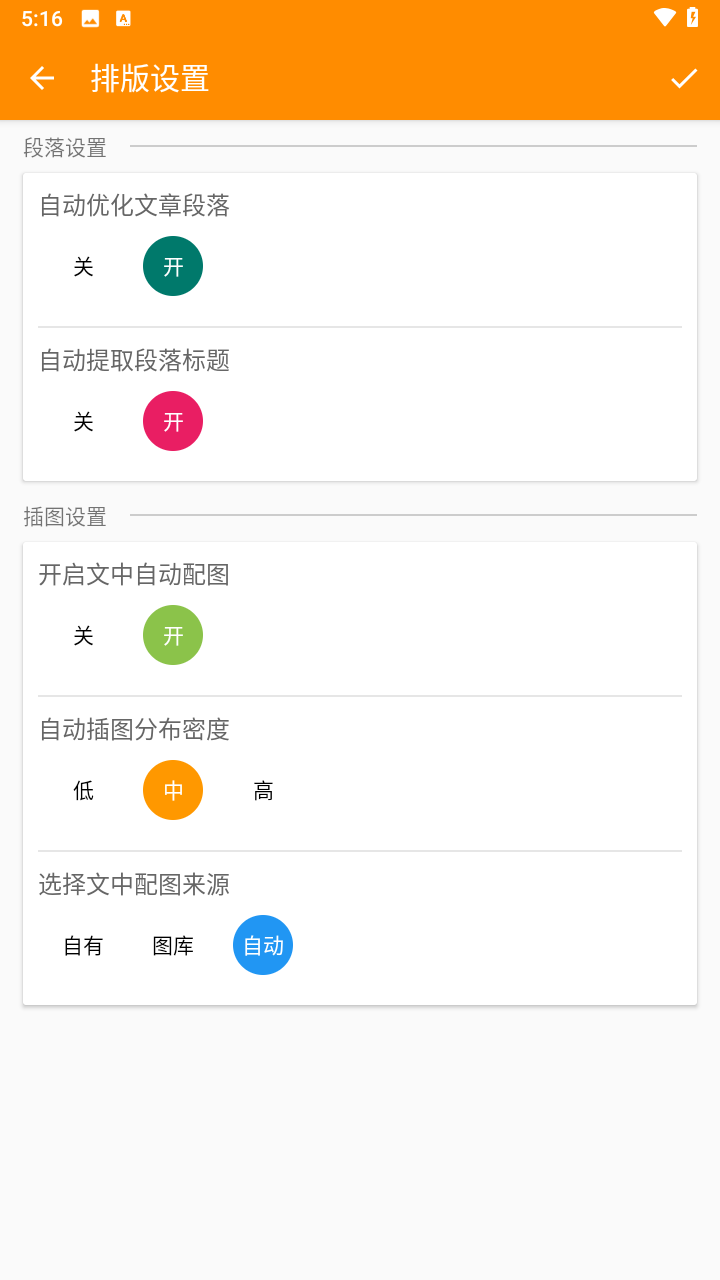This screenshot has width=720, height=1280.
Task: Confirm settings with the checkmark icon
Action: pos(684,78)
